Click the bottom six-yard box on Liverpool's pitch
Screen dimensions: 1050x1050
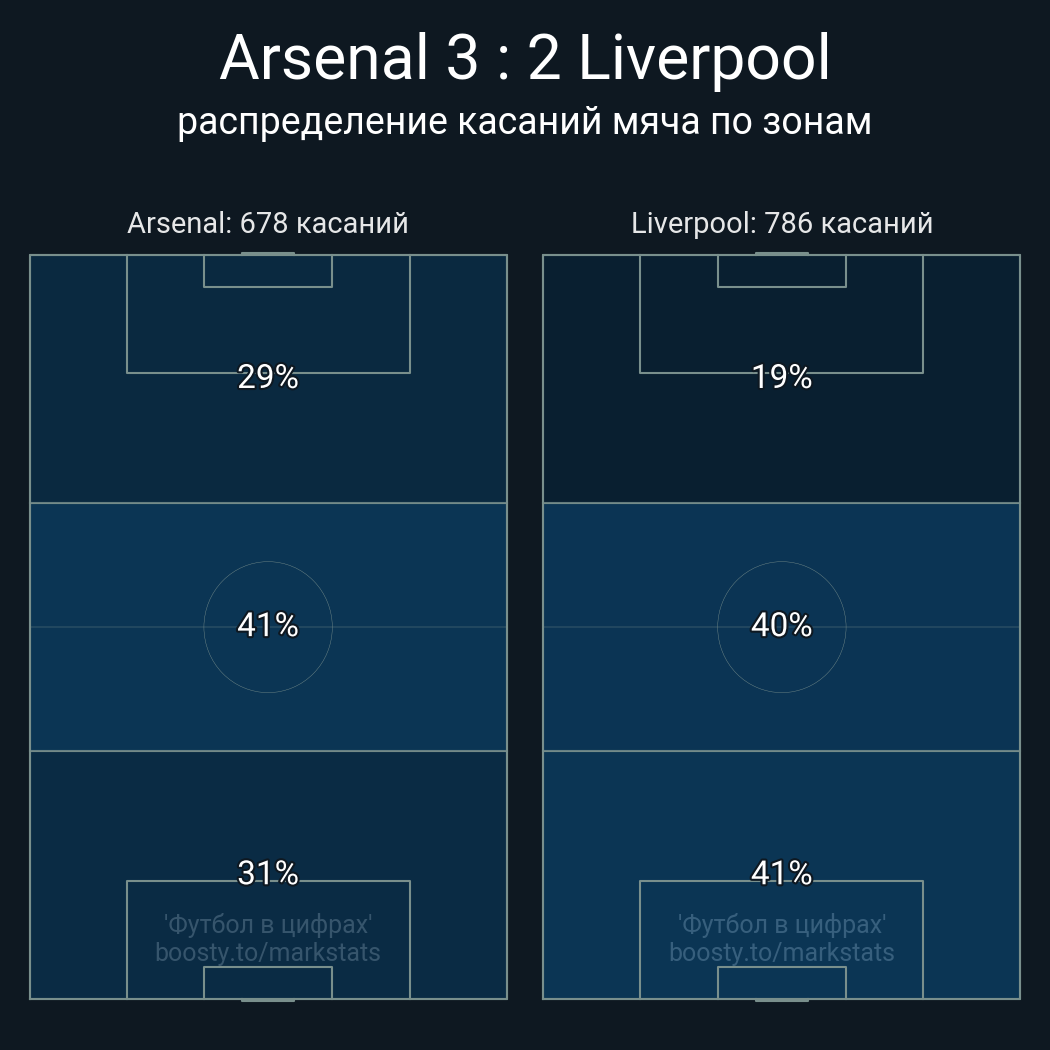[x=782, y=982]
